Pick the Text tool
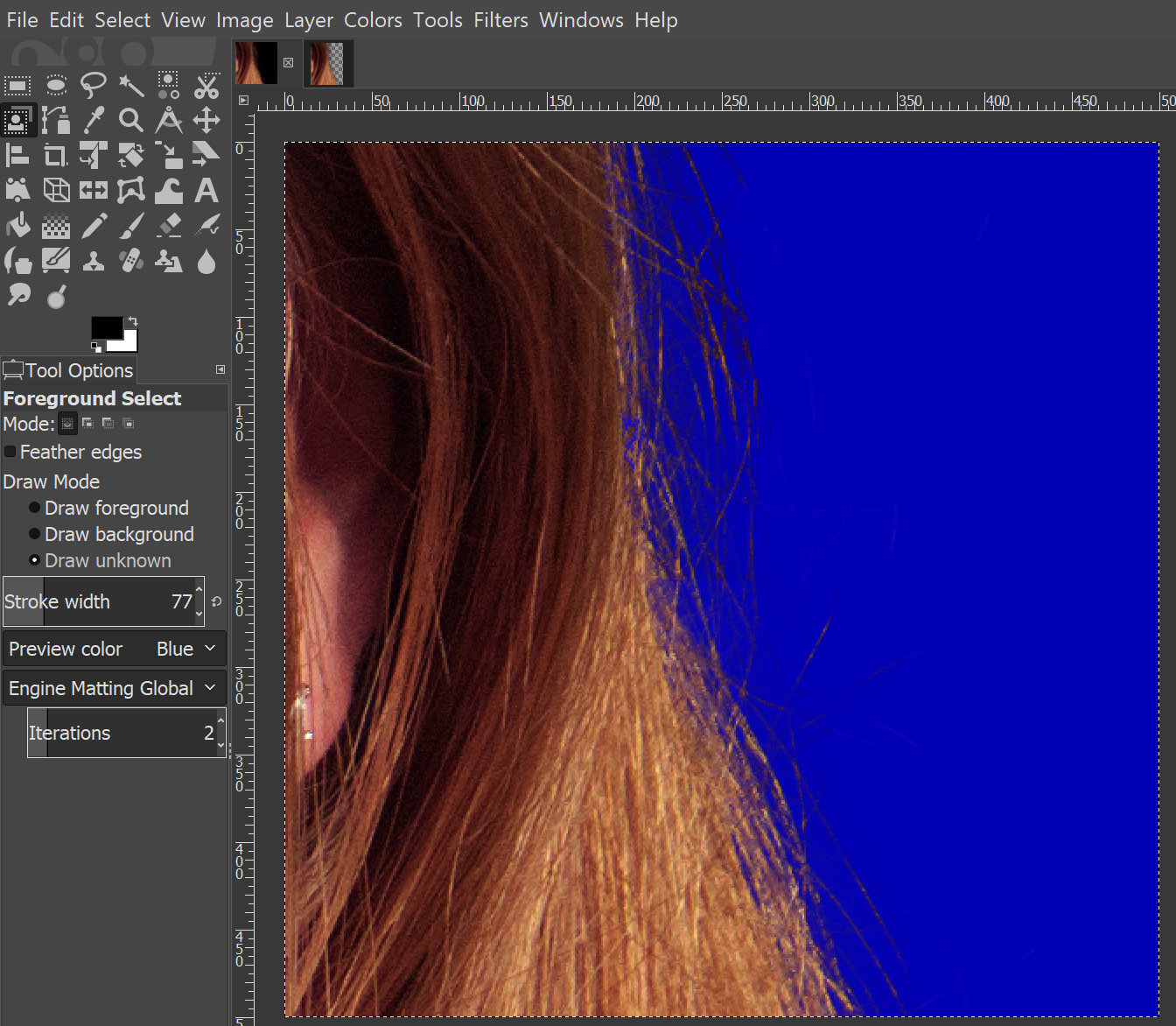This screenshot has width=1176, height=1026. [206, 190]
